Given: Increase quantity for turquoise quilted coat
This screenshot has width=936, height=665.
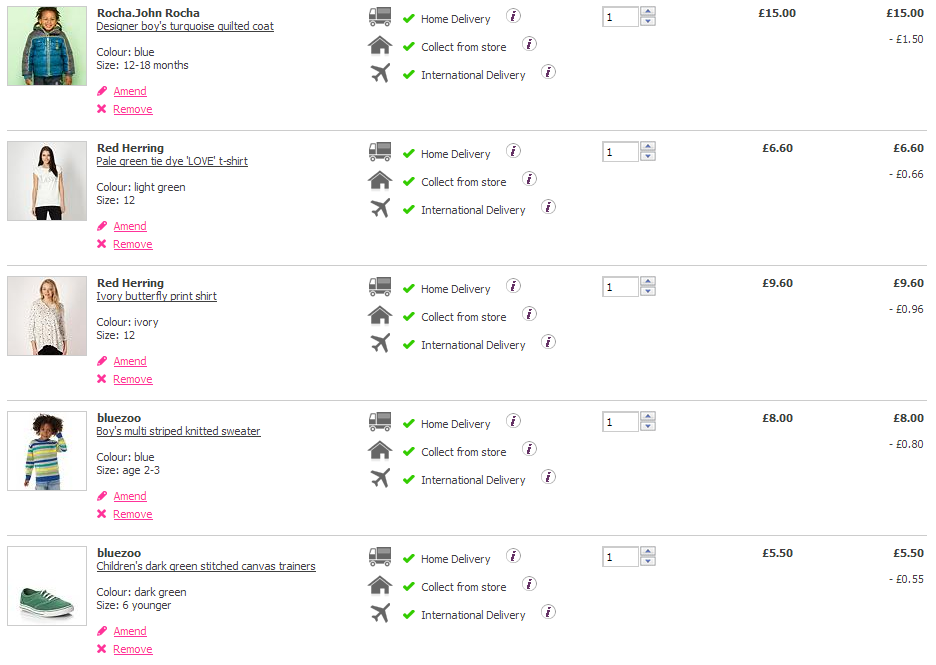Looking at the screenshot, I should [648, 12].
